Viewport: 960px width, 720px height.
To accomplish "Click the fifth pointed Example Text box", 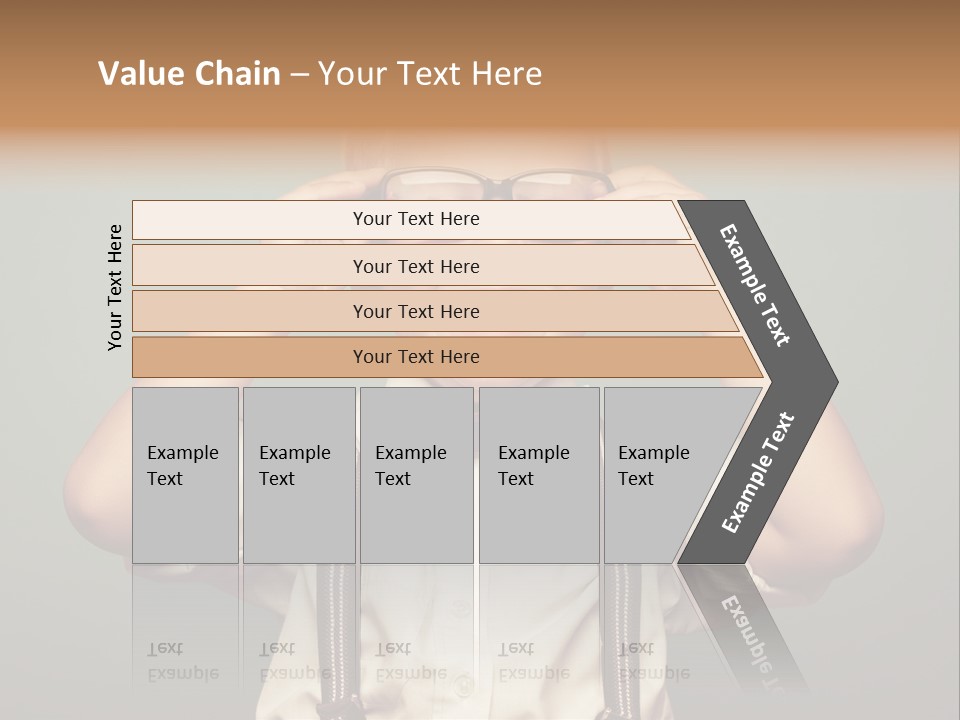I will point(660,474).
